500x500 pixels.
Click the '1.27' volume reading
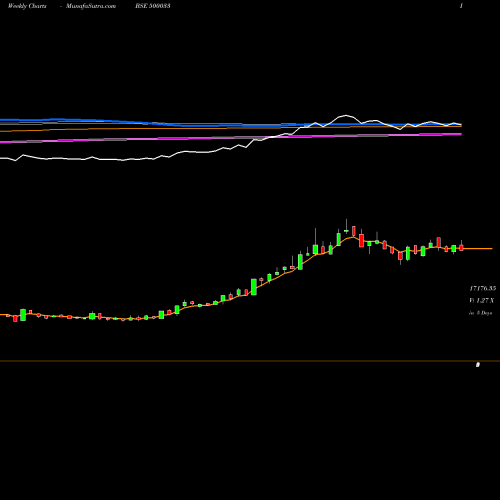482,301
